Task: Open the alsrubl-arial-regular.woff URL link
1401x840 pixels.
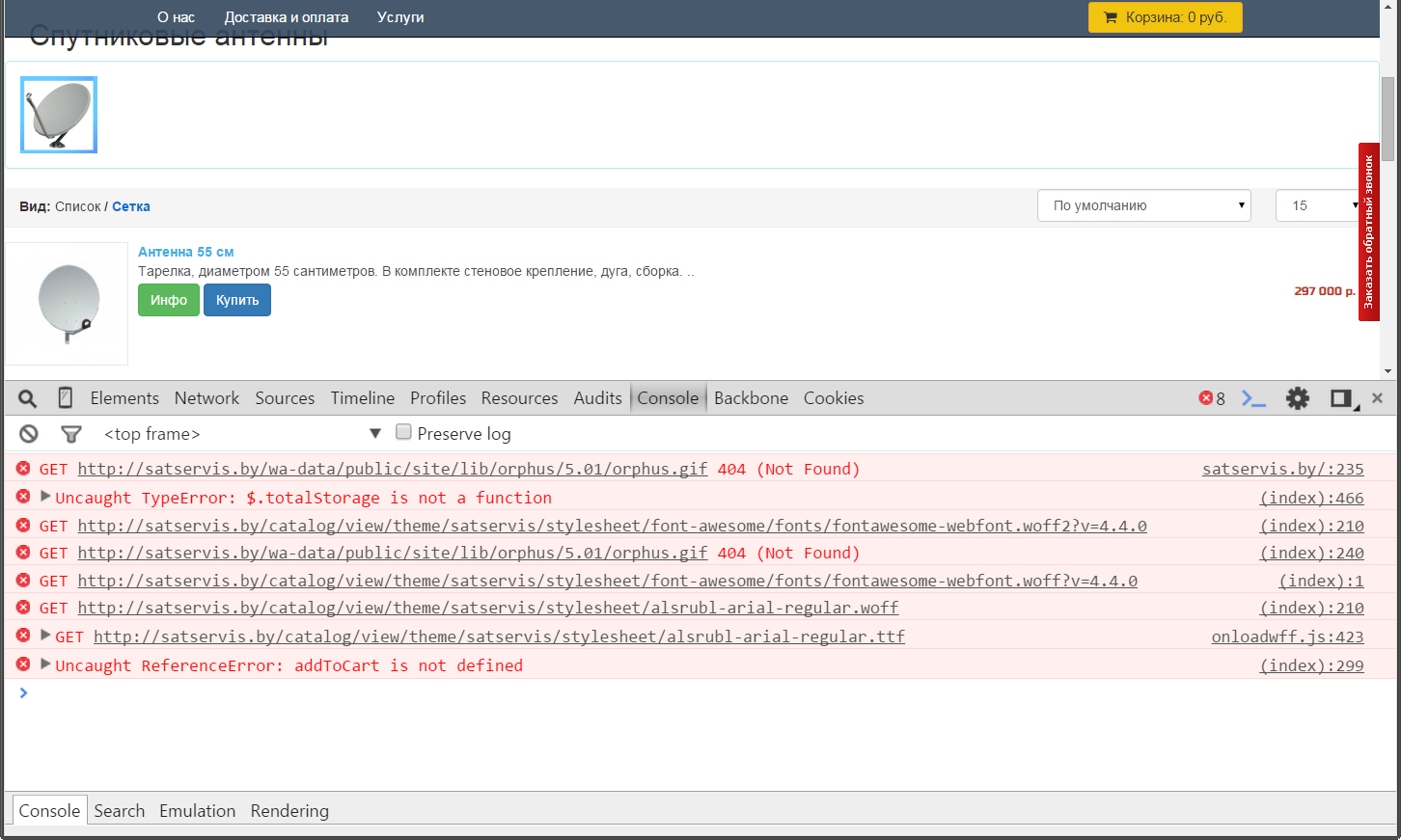Action: pyautogui.click(x=488, y=608)
